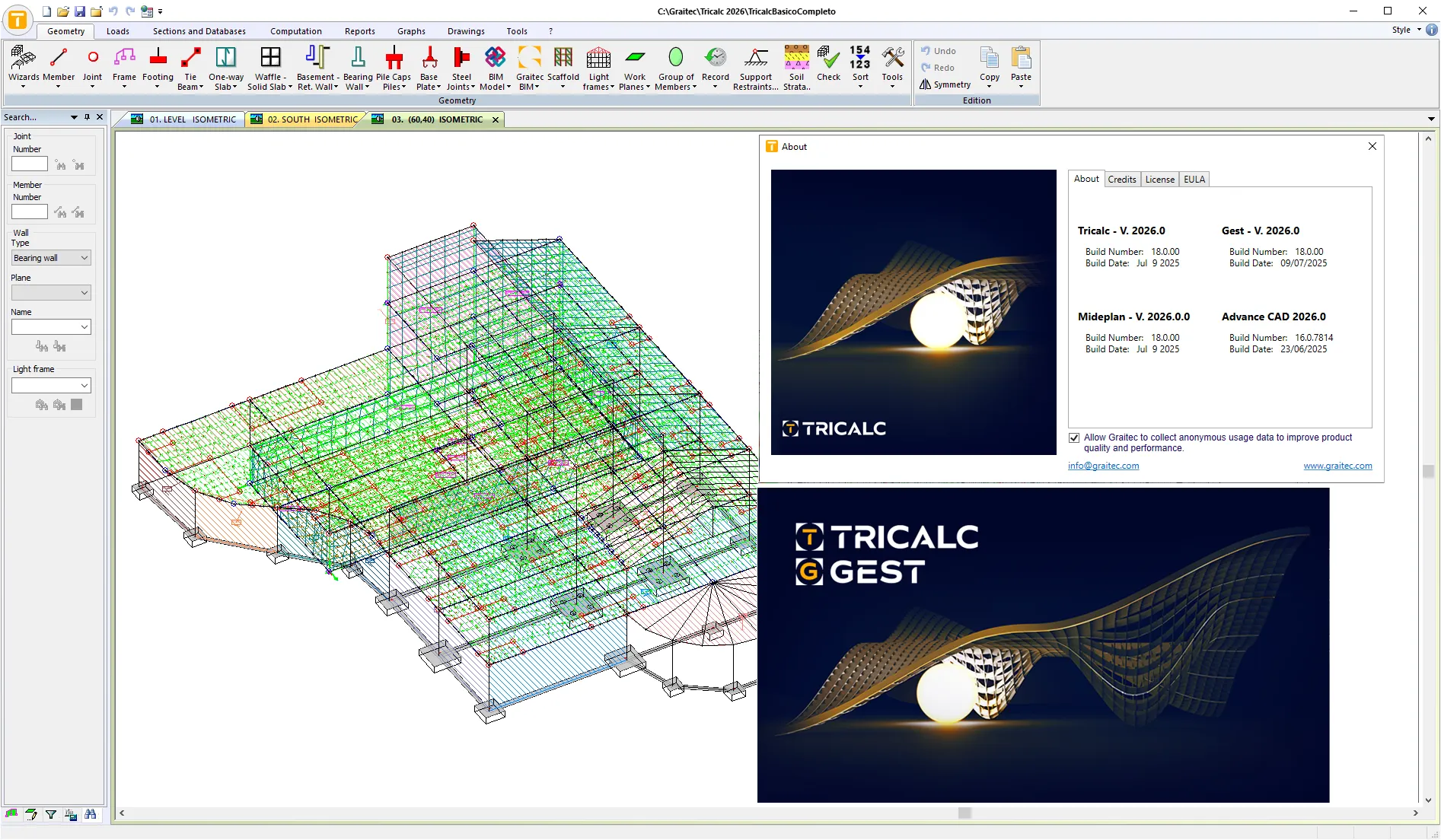This screenshot has height=840, width=1441.
Task: Expand the Style dropdown at top right
Action: point(1419,30)
